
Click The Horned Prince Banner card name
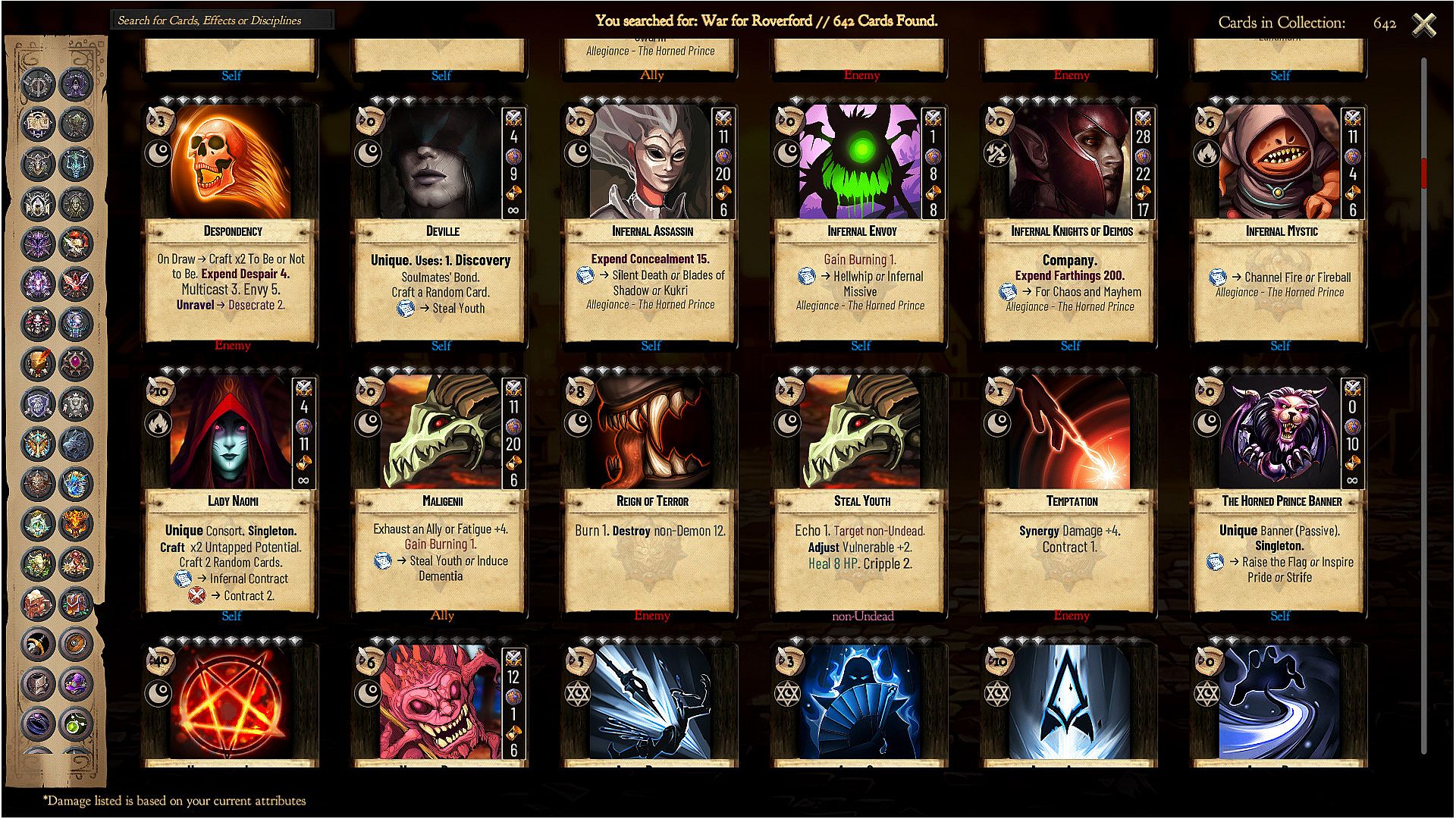tap(1281, 501)
